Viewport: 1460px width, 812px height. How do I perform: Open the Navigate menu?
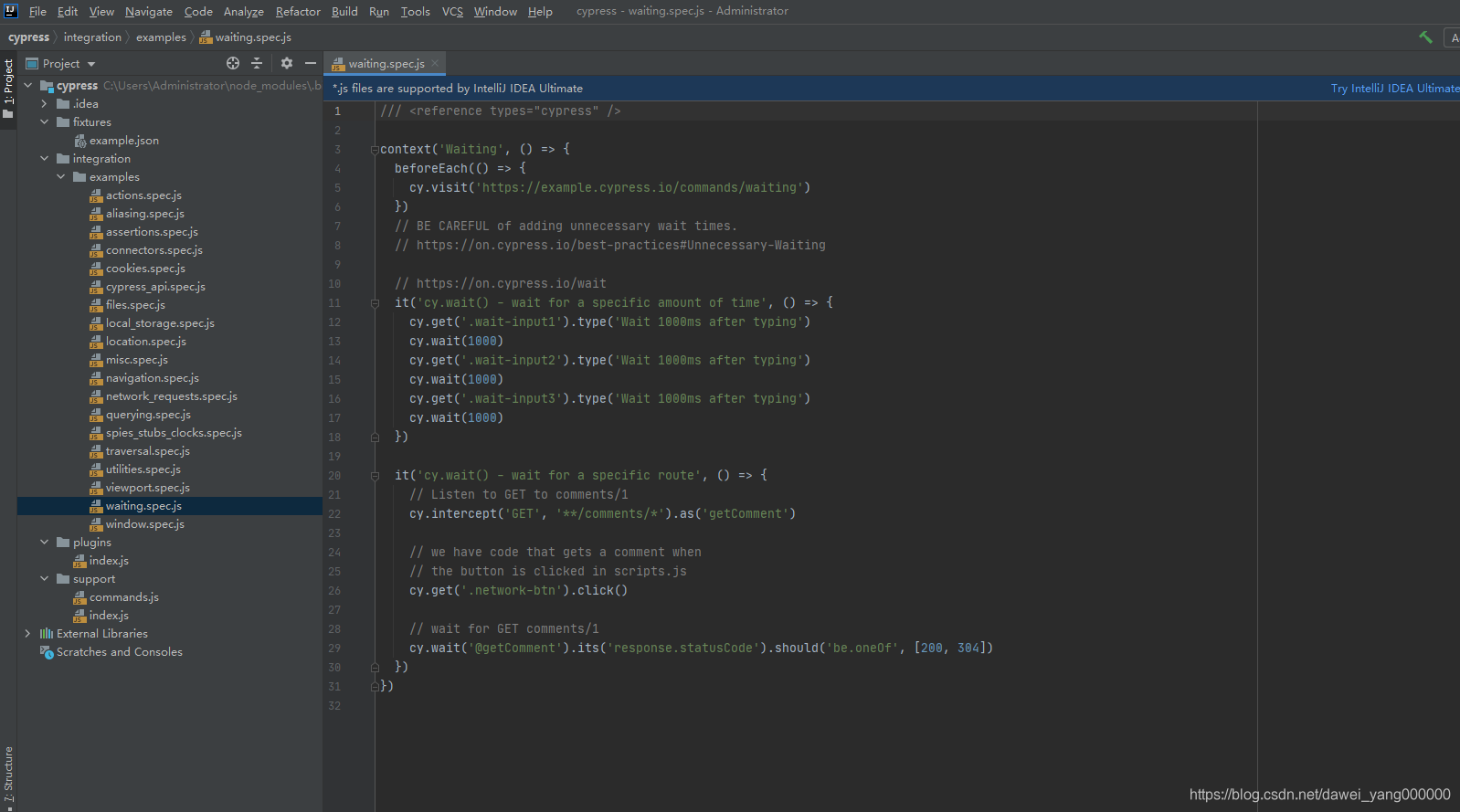point(149,11)
